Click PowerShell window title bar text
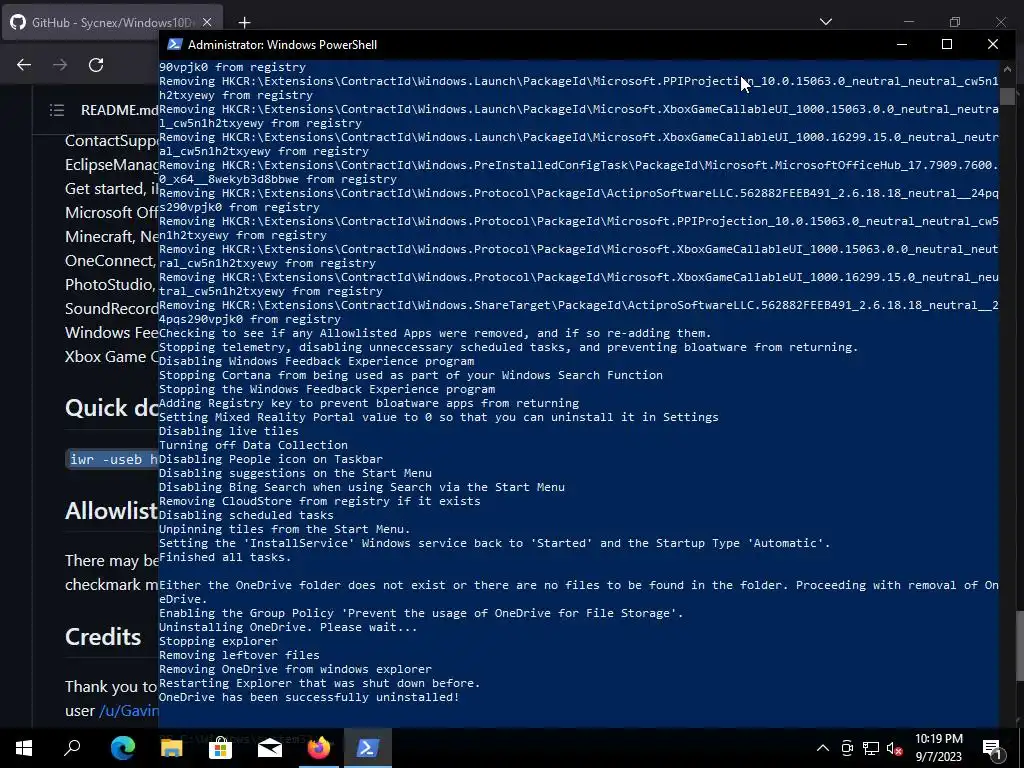 point(282,44)
